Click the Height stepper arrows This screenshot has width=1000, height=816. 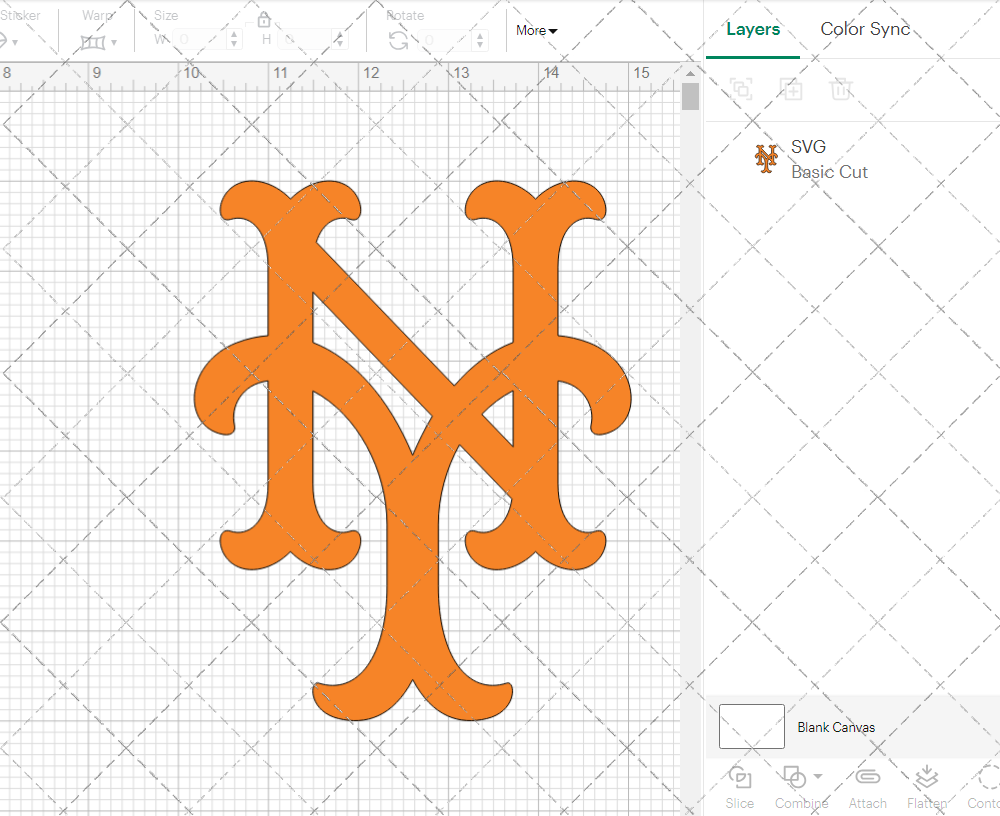click(340, 40)
